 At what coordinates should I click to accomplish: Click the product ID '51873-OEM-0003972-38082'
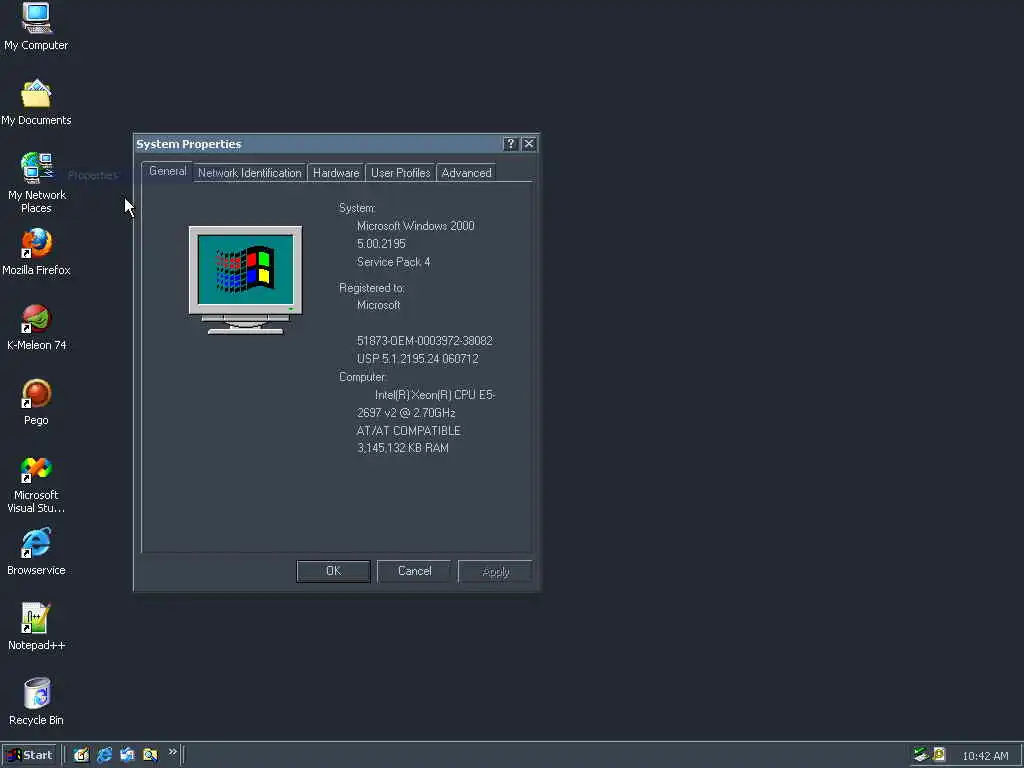[424, 341]
